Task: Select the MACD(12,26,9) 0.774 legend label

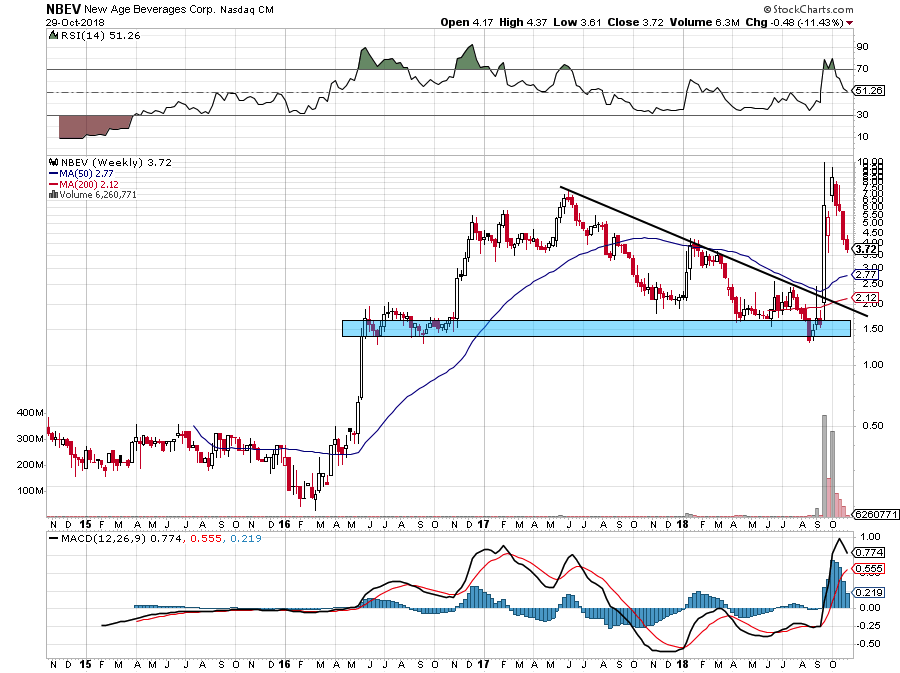Action: pyautogui.click(x=120, y=539)
